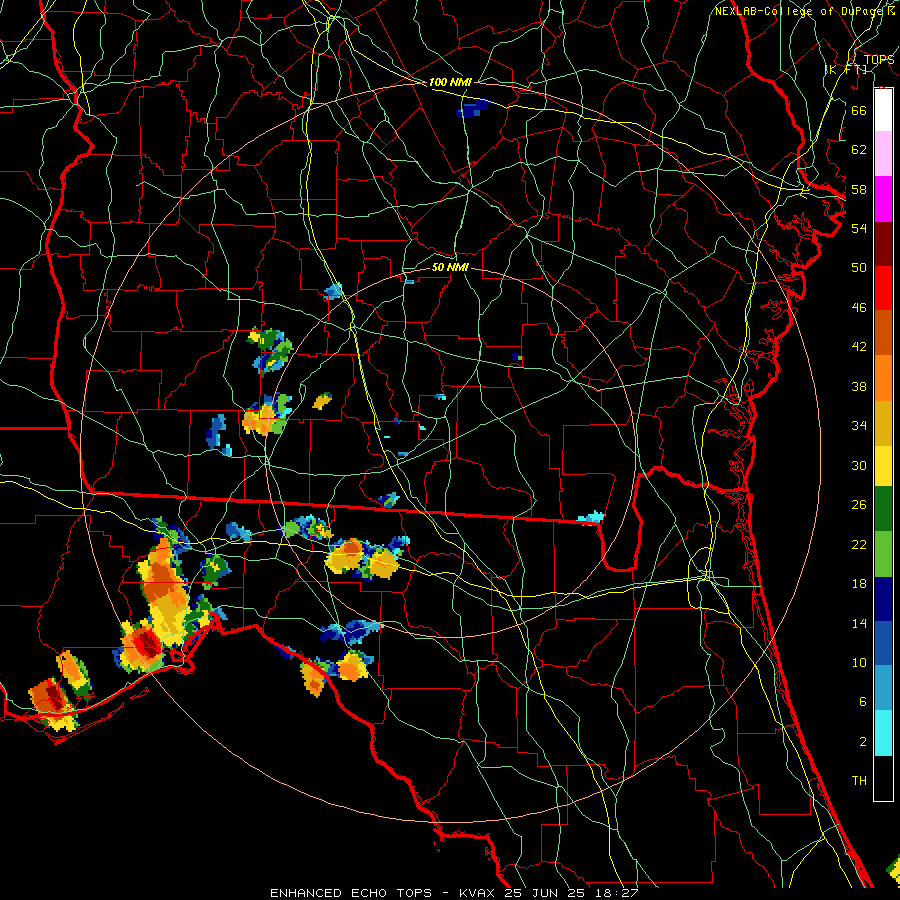The image size is (900, 900).
Task: Click the '2' legend value
Action: 862,742
